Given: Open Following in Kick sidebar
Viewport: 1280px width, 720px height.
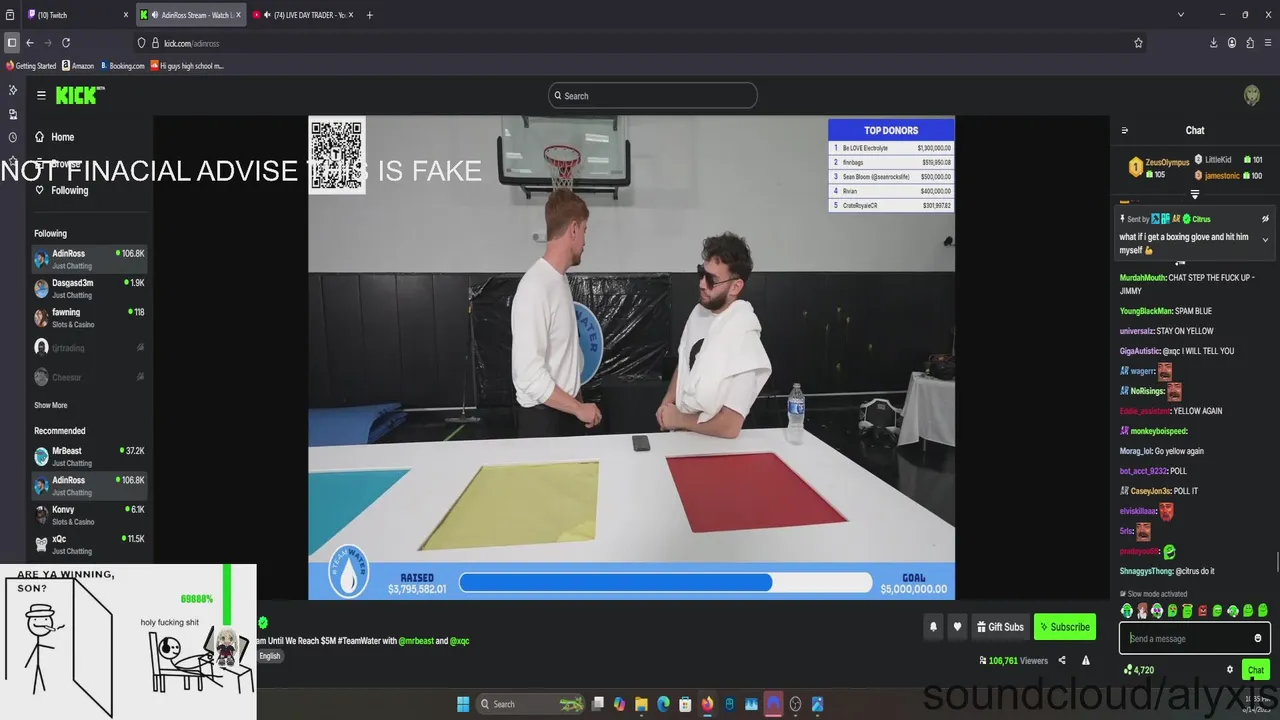Looking at the screenshot, I should click(x=62, y=190).
